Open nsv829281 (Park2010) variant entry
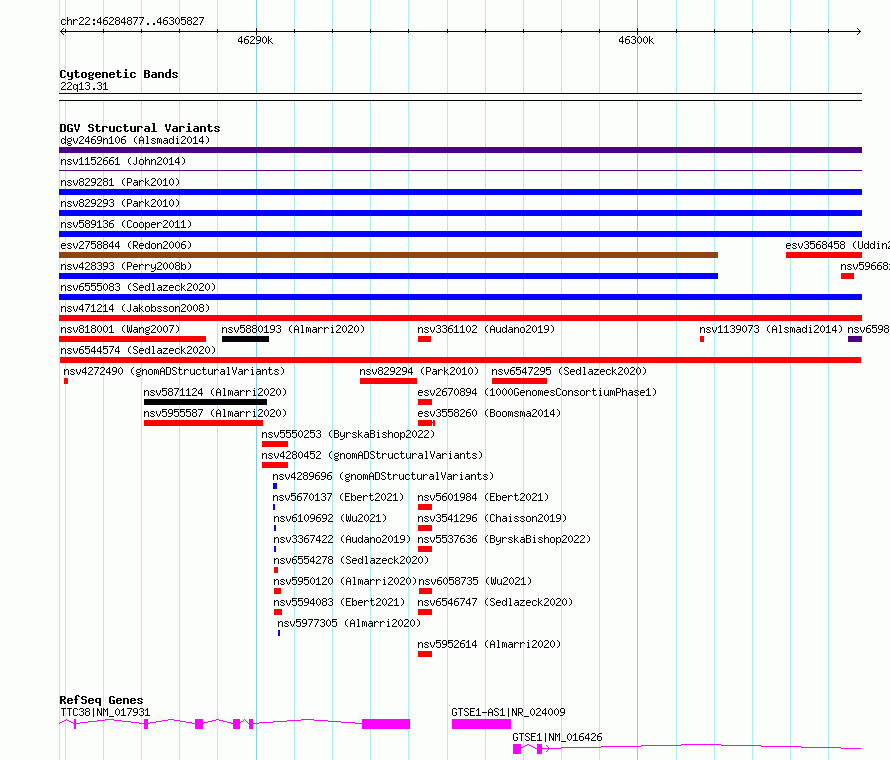 (x=120, y=182)
